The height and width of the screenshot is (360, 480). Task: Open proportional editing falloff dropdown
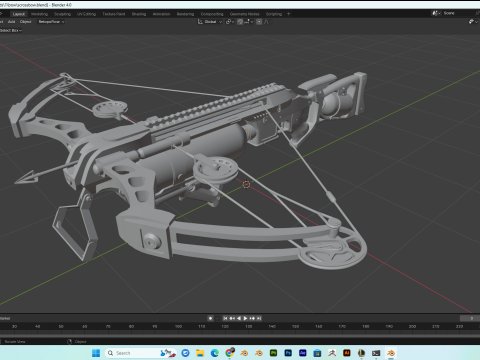tap(267, 22)
